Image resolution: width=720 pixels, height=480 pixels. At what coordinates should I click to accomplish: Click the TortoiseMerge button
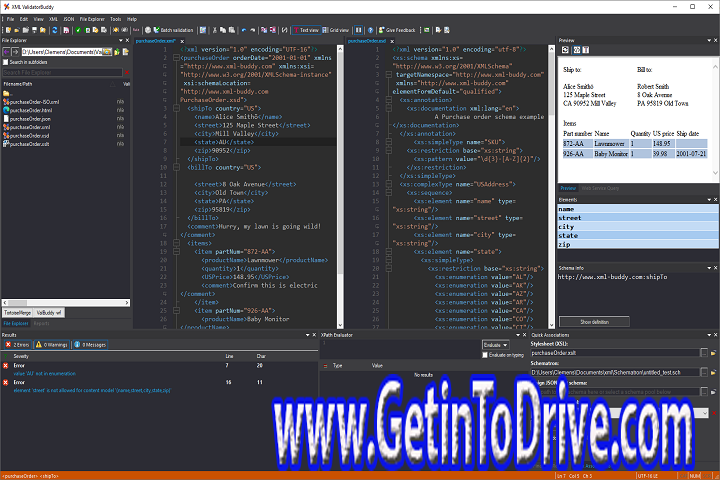pos(17,312)
